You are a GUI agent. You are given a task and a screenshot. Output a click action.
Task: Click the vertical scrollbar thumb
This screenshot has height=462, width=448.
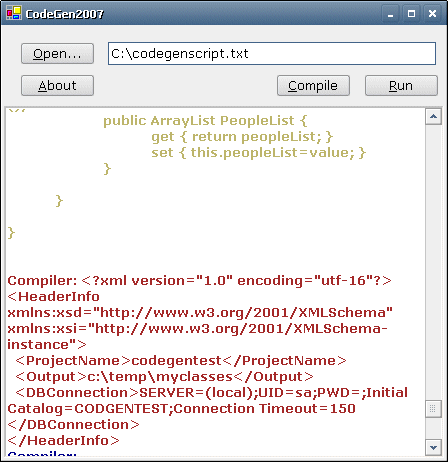pyautogui.click(x=433, y=409)
